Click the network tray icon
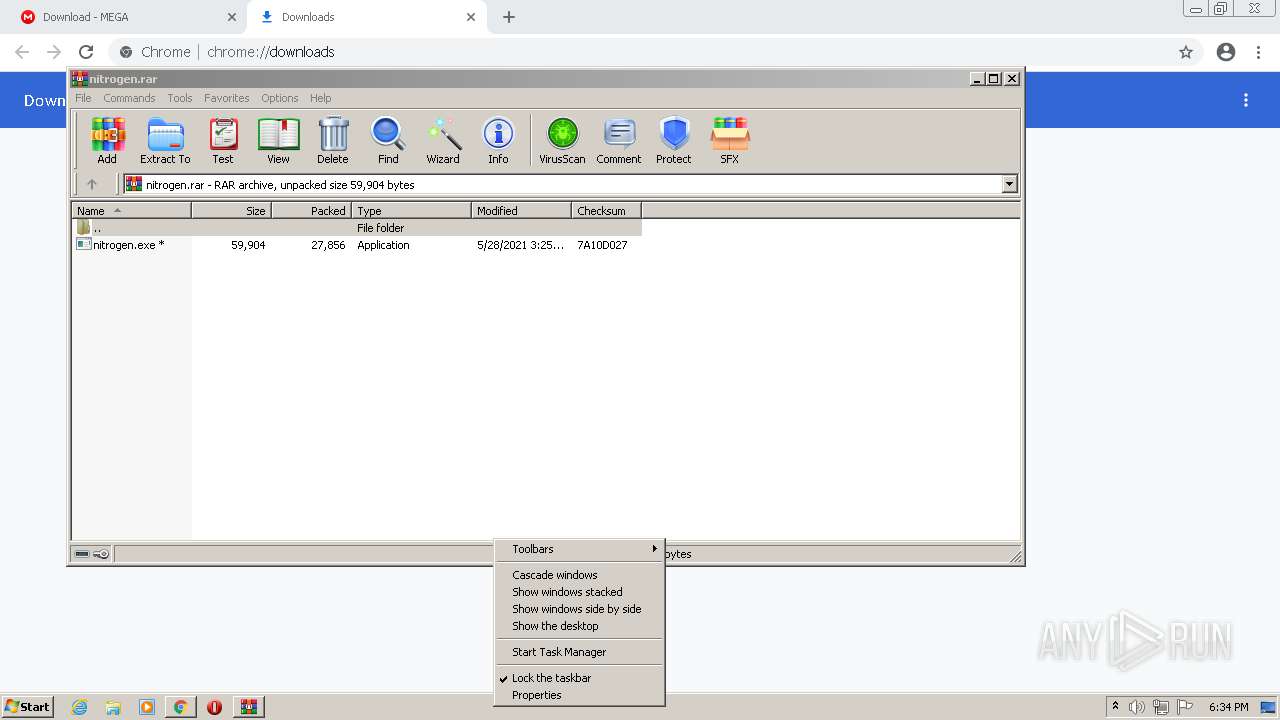 1161,707
